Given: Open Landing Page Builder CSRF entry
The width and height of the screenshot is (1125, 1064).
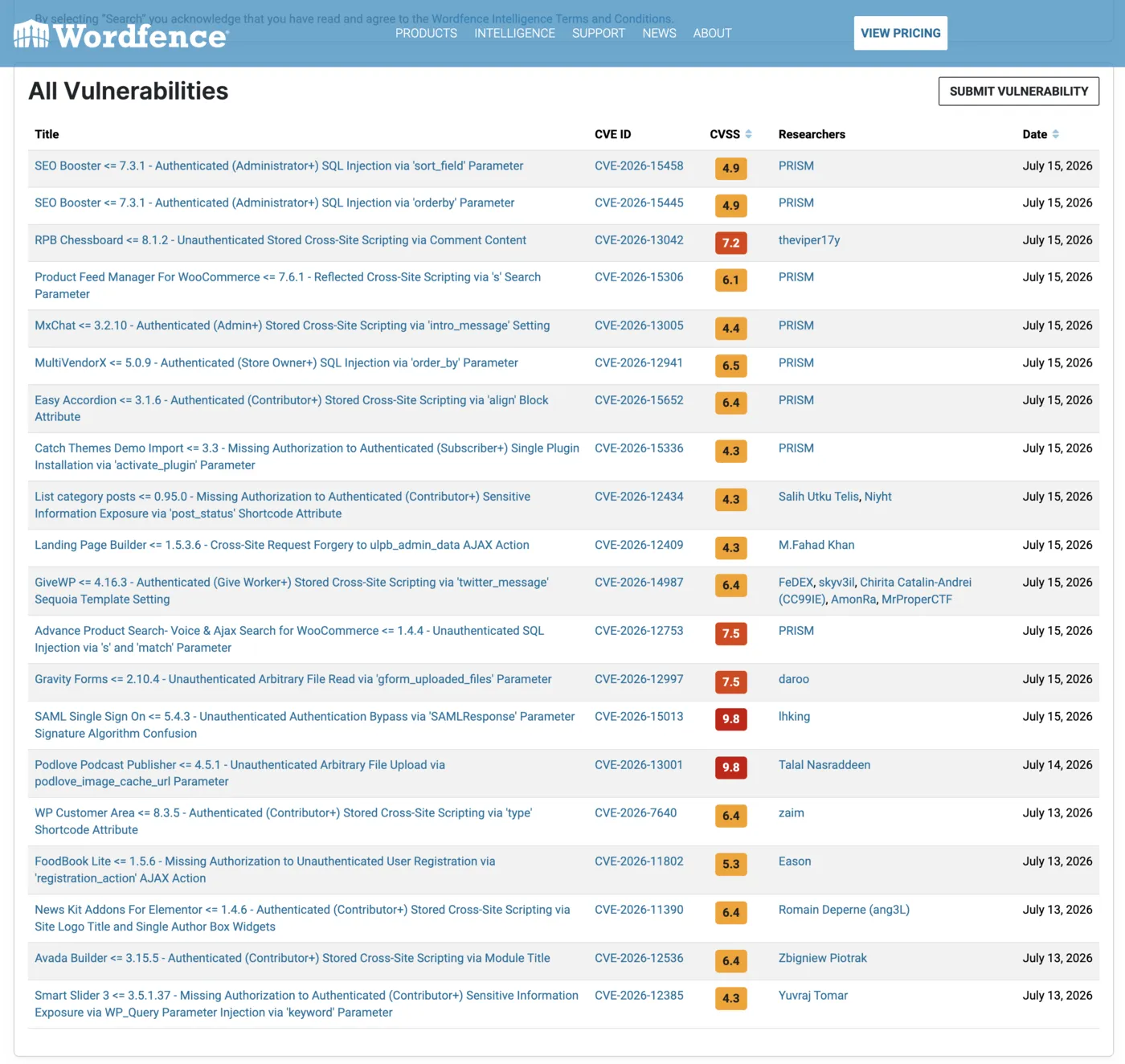Looking at the screenshot, I should coord(282,545).
